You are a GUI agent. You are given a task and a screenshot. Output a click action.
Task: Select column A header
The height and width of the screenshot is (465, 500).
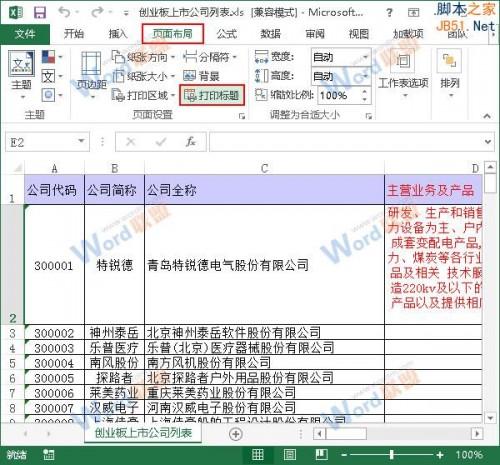tap(54, 168)
